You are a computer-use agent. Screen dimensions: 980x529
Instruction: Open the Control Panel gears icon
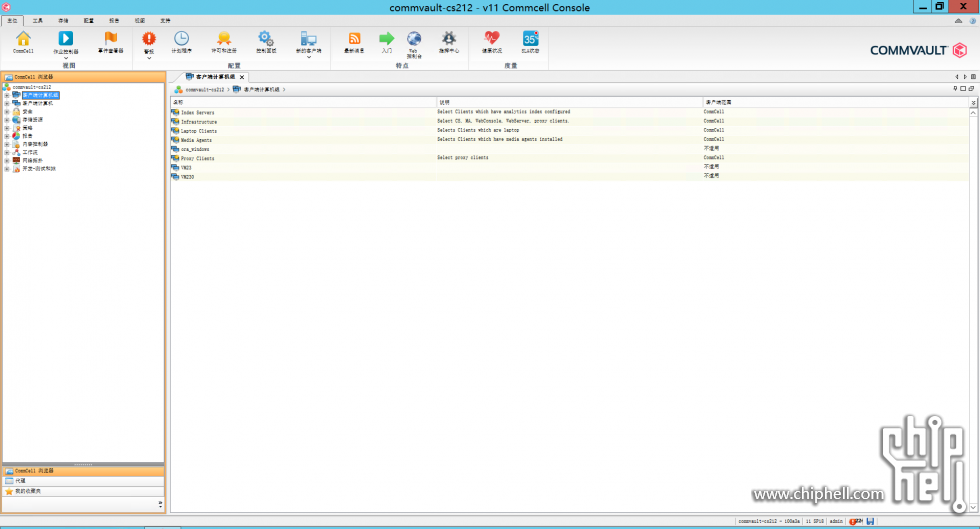coord(266,39)
